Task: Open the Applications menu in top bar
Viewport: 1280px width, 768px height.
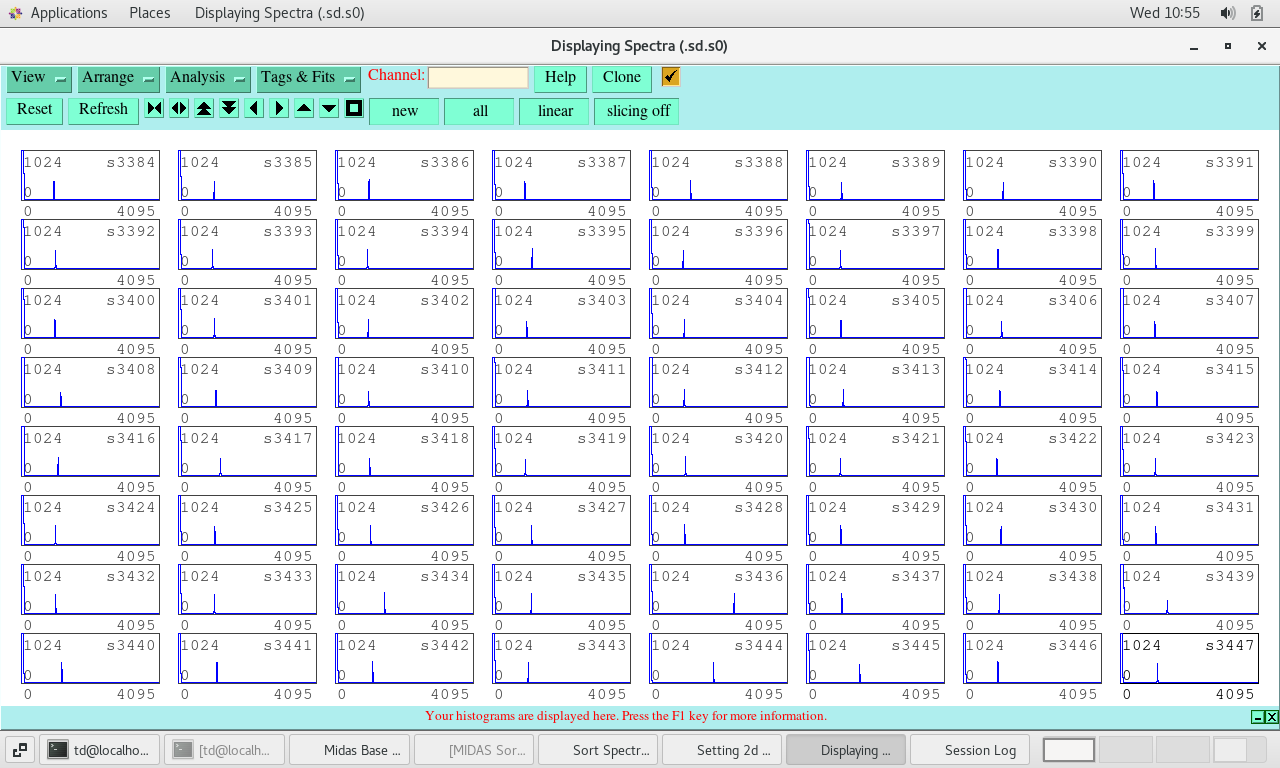Action: point(68,13)
